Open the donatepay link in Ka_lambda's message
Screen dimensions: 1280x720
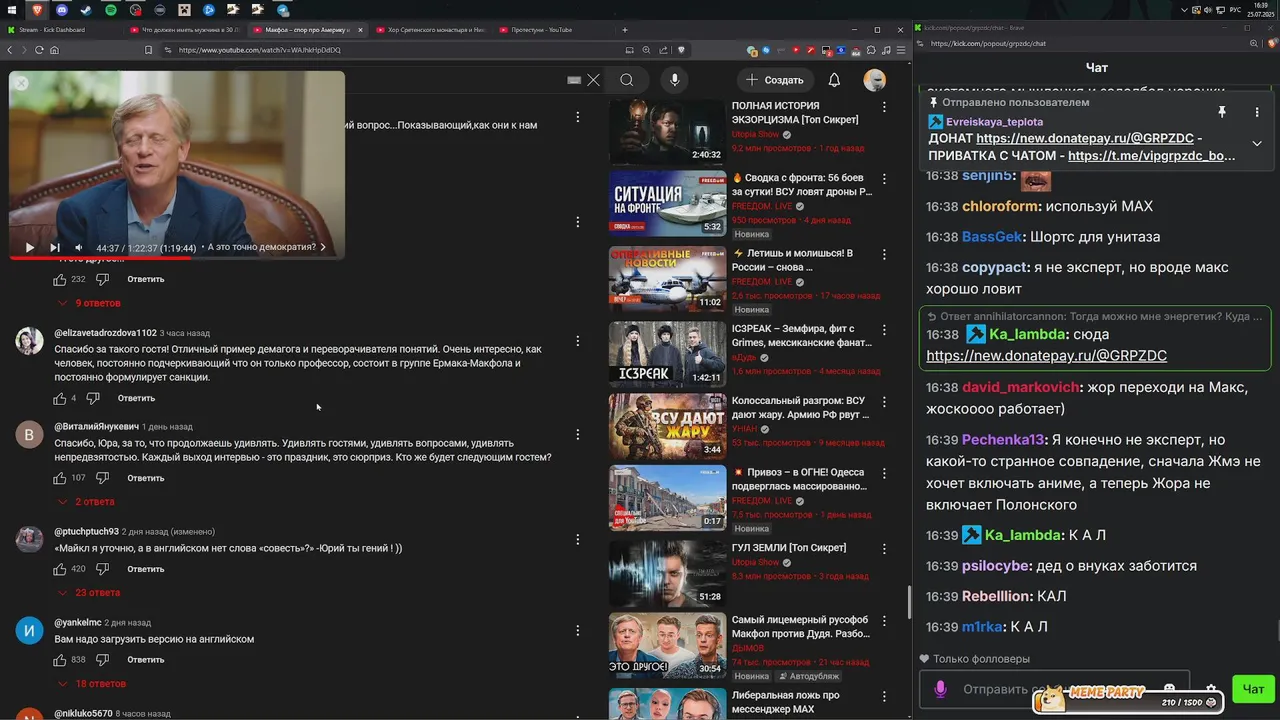tap(1046, 355)
